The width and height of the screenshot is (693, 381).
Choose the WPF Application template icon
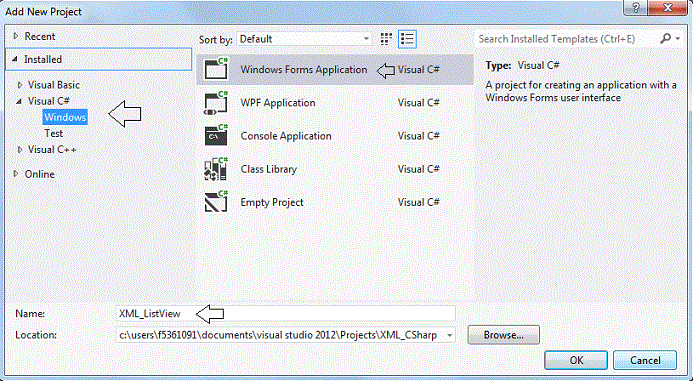pyautogui.click(x=216, y=103)
